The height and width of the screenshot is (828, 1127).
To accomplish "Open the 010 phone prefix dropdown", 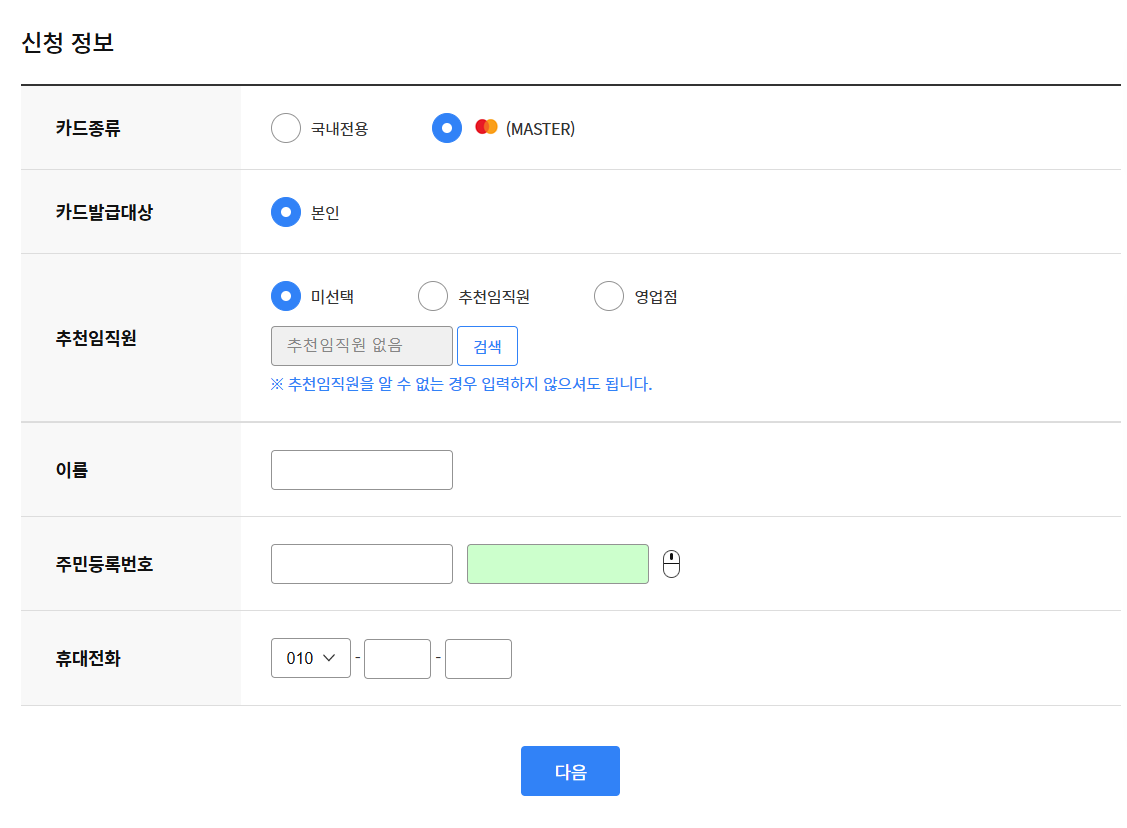I will 310,658.
